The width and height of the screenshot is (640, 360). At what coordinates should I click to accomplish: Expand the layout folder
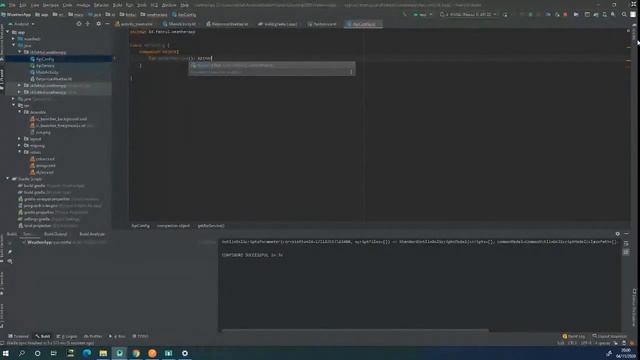[19, 139]
